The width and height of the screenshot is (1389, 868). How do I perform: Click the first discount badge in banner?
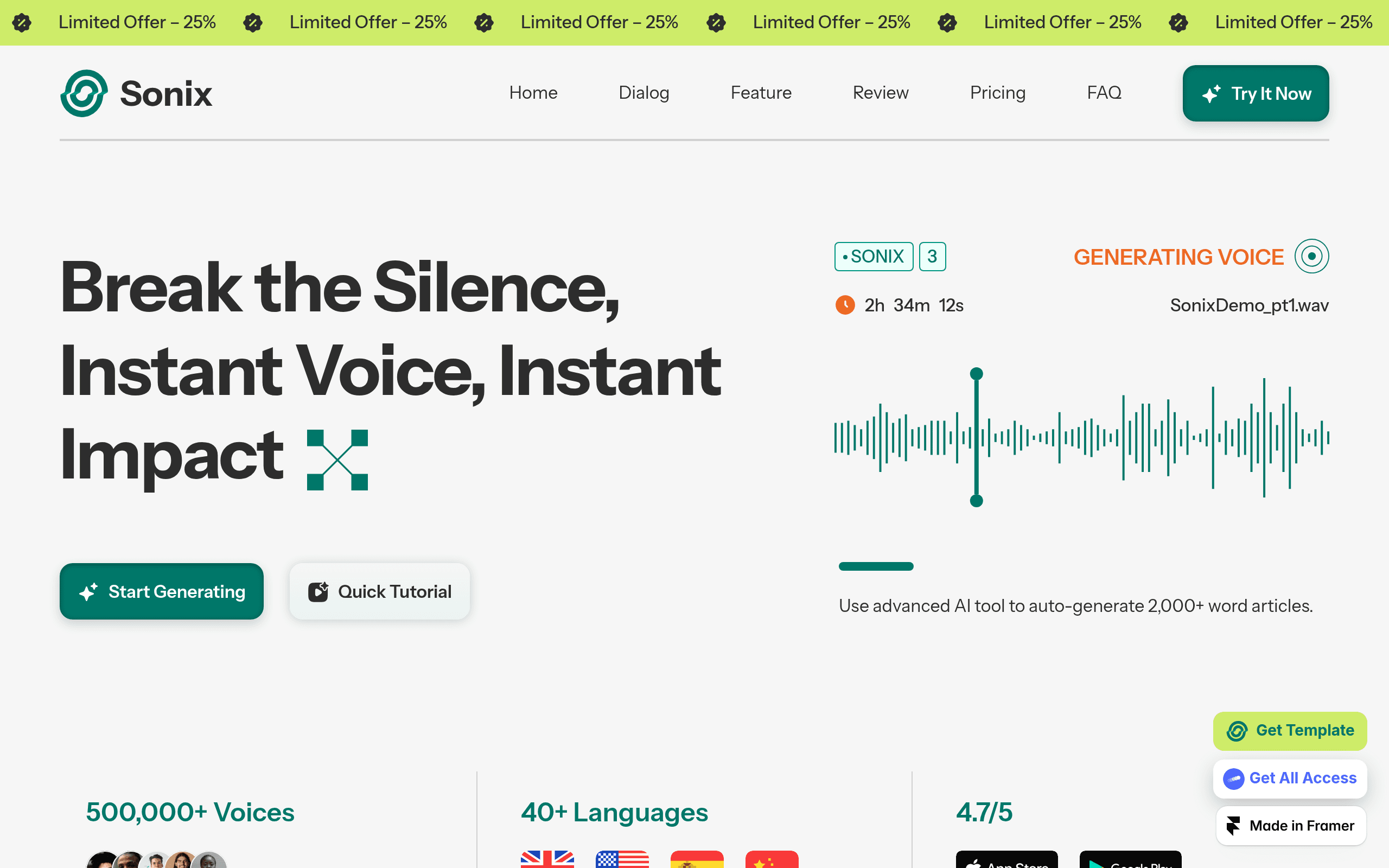point(22,23)
